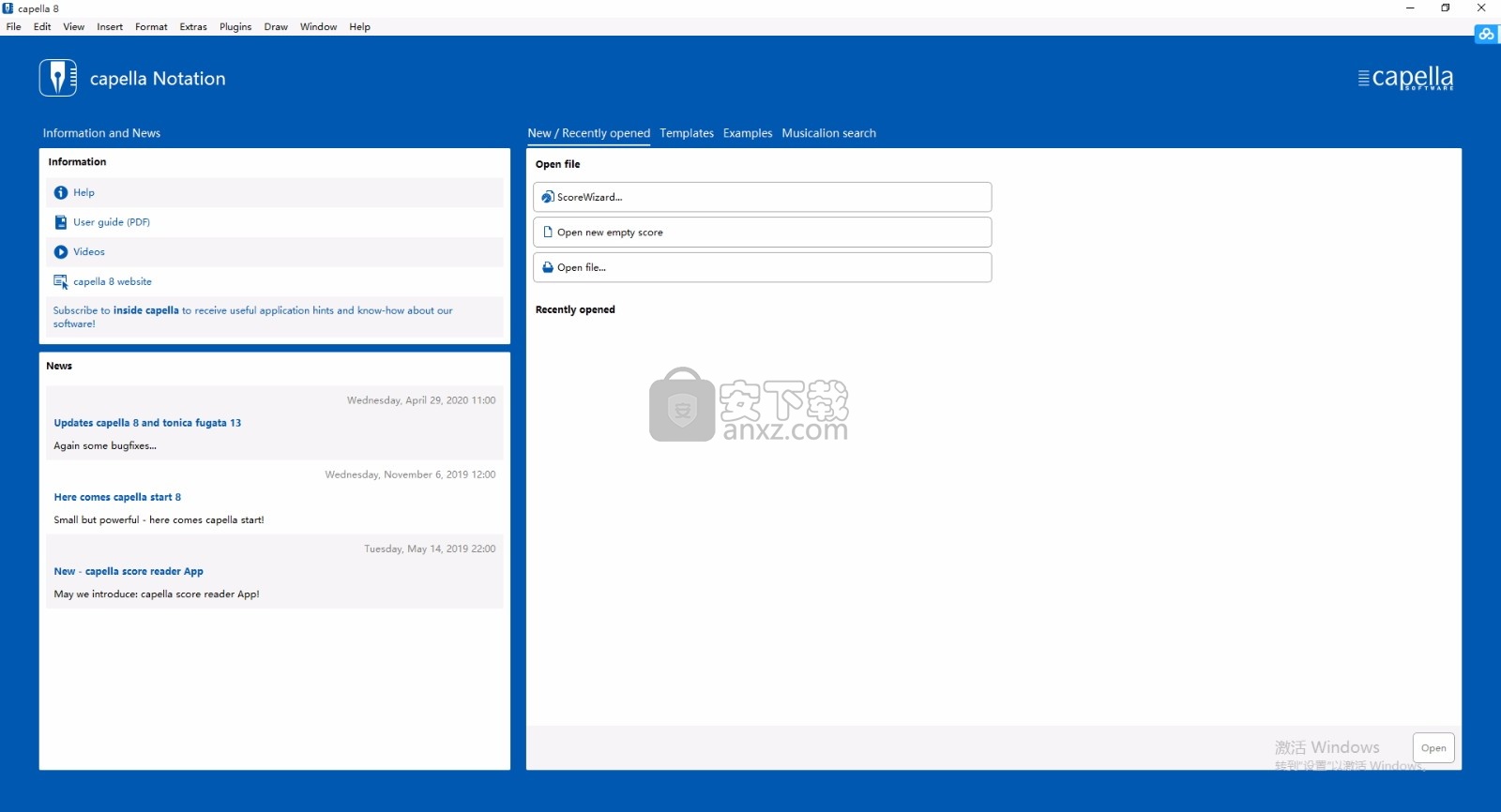Click the capella Notation pen logo
Viewport: 1501px width, 812px height.
coord(58,78)
